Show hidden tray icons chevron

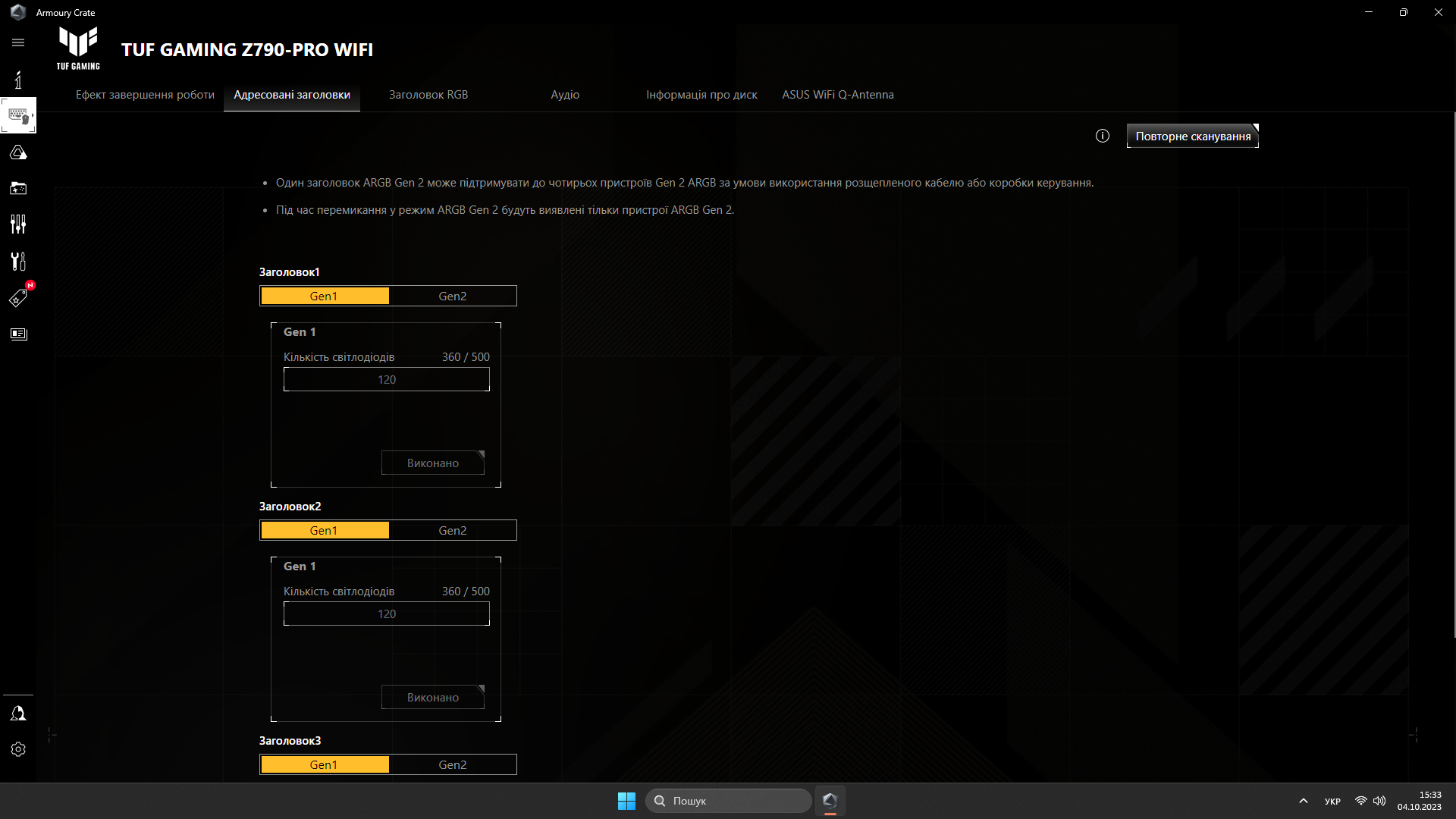(1304, 801)
